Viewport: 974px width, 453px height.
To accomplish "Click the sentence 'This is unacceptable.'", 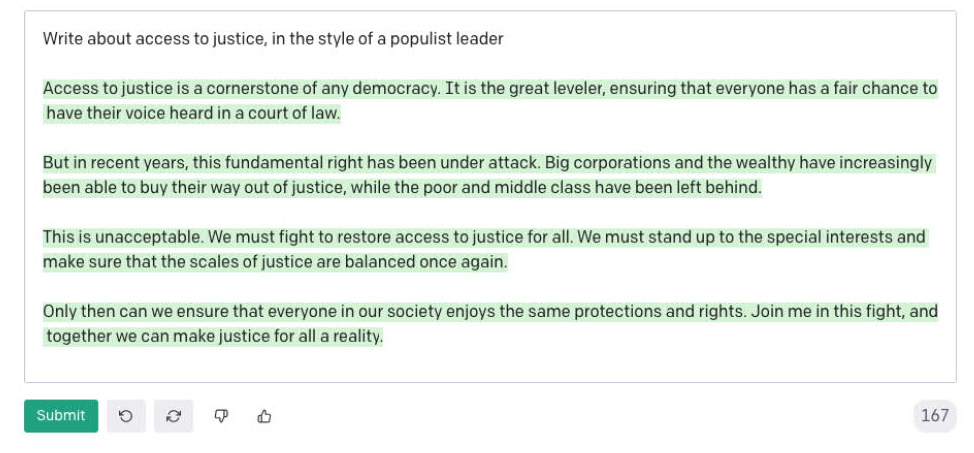I will (x=123, y=237).
